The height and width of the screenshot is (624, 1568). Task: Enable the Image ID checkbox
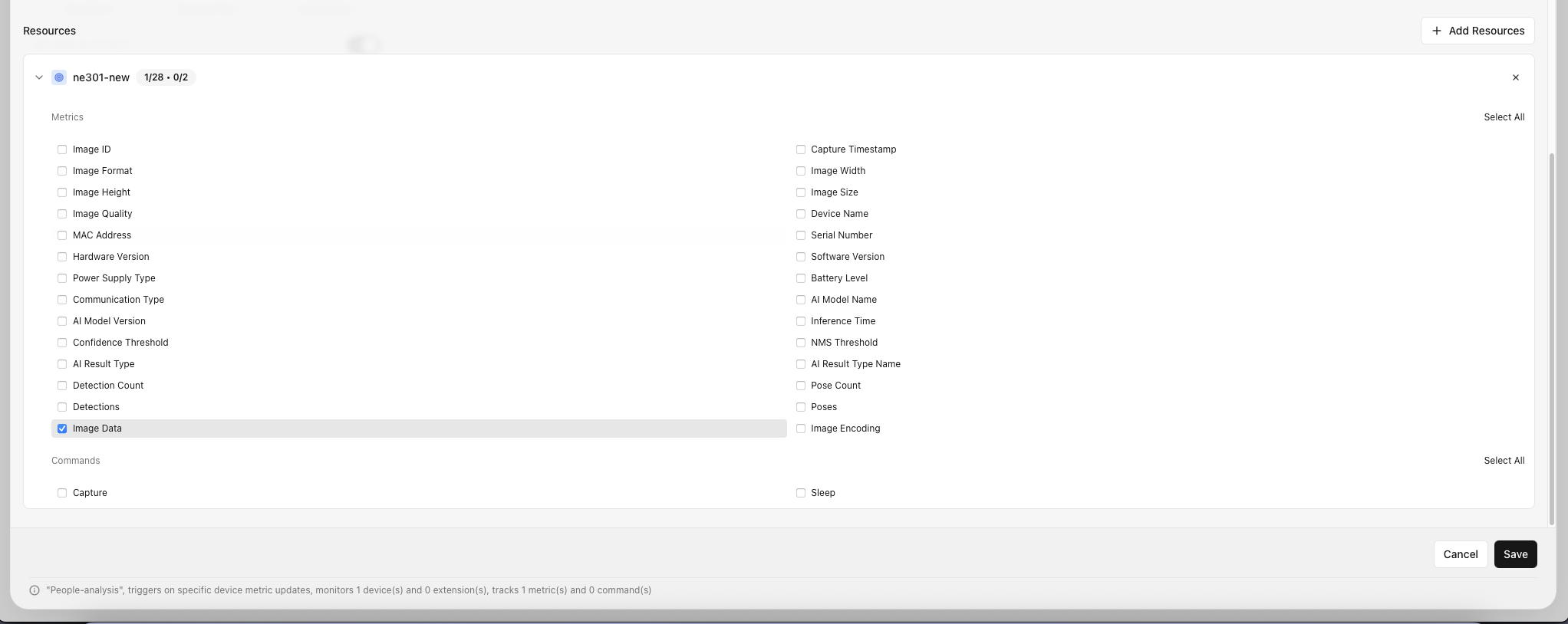coord(62,149)
